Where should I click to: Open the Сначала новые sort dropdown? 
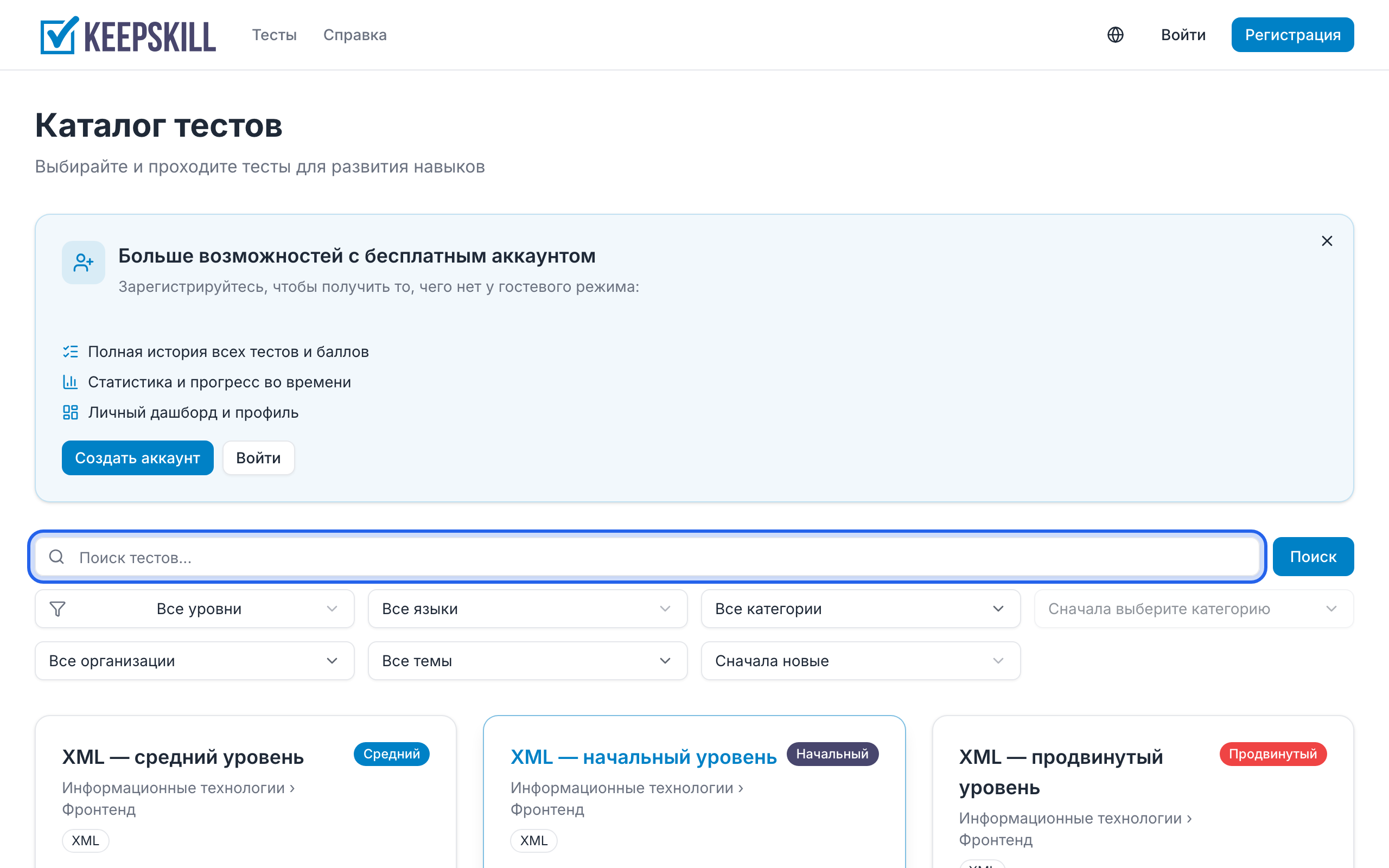point(861,661)
